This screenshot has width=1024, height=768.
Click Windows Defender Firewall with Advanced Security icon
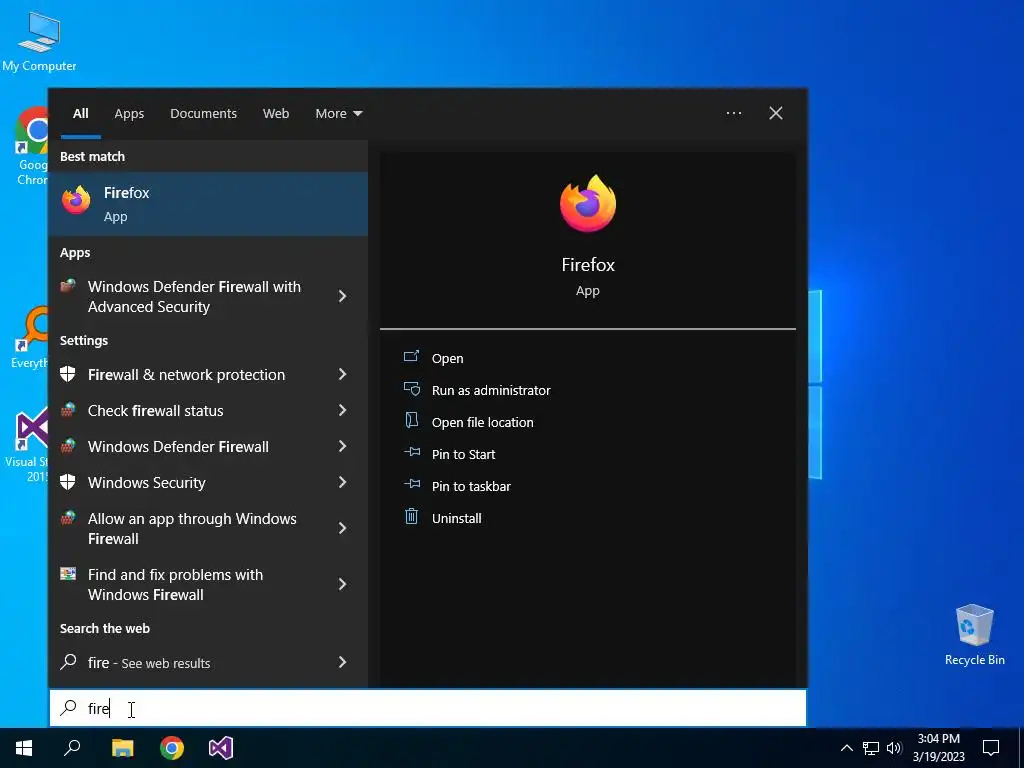click(68, 286)
